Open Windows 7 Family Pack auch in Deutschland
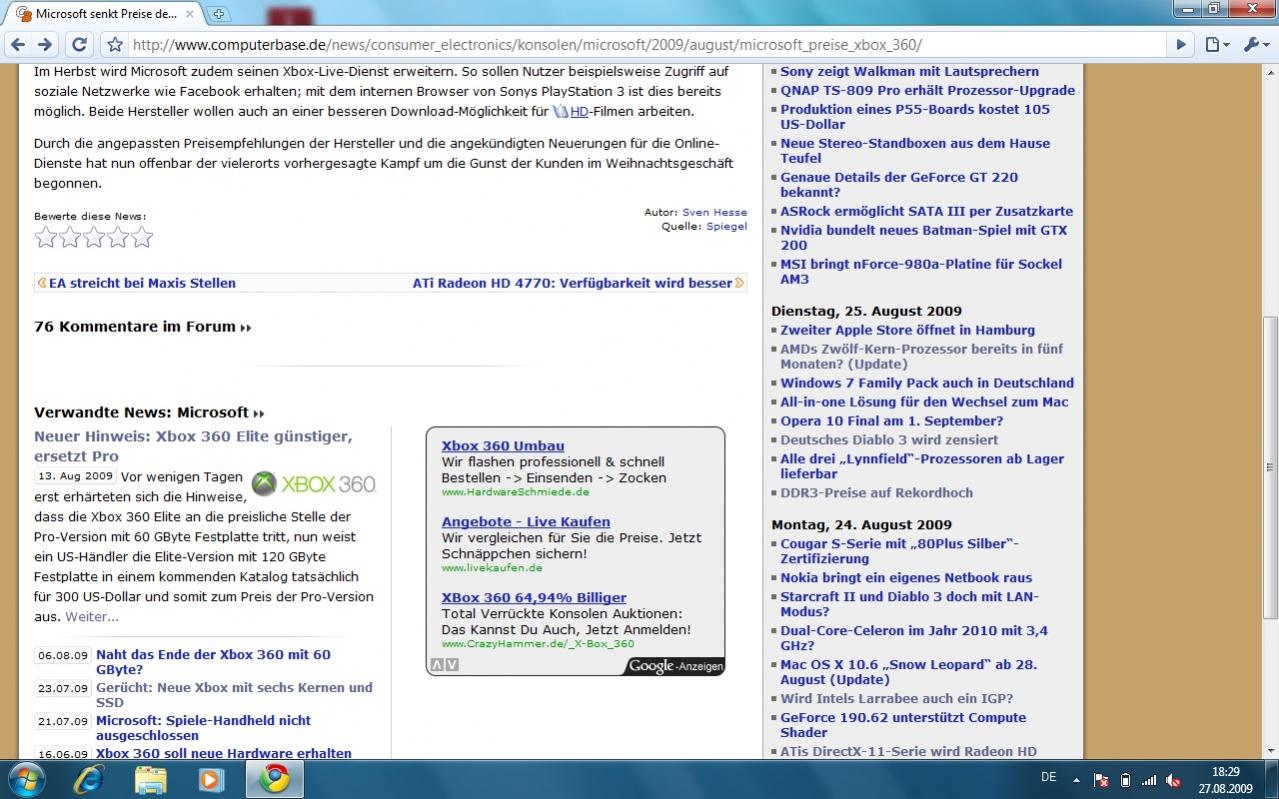 coord(927,383)
